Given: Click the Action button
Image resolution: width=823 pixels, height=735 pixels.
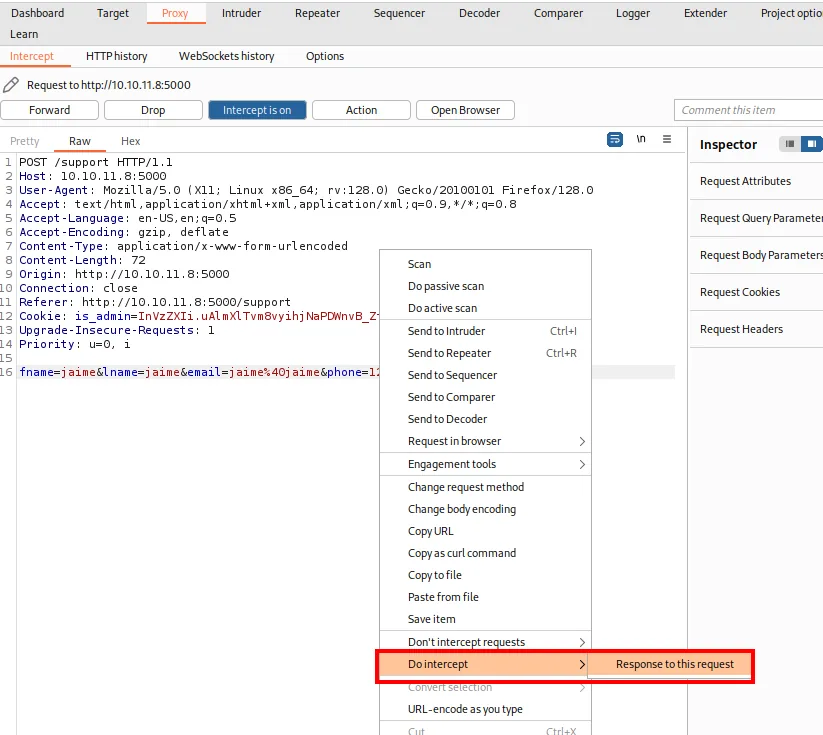Looking at the screenshot, I should [x=361, y=110].
